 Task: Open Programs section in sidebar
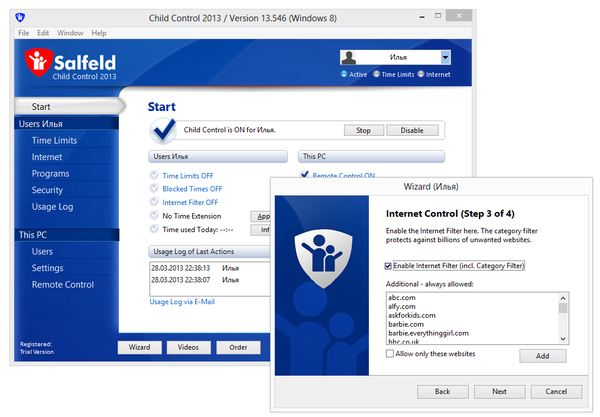pos(51,174)
